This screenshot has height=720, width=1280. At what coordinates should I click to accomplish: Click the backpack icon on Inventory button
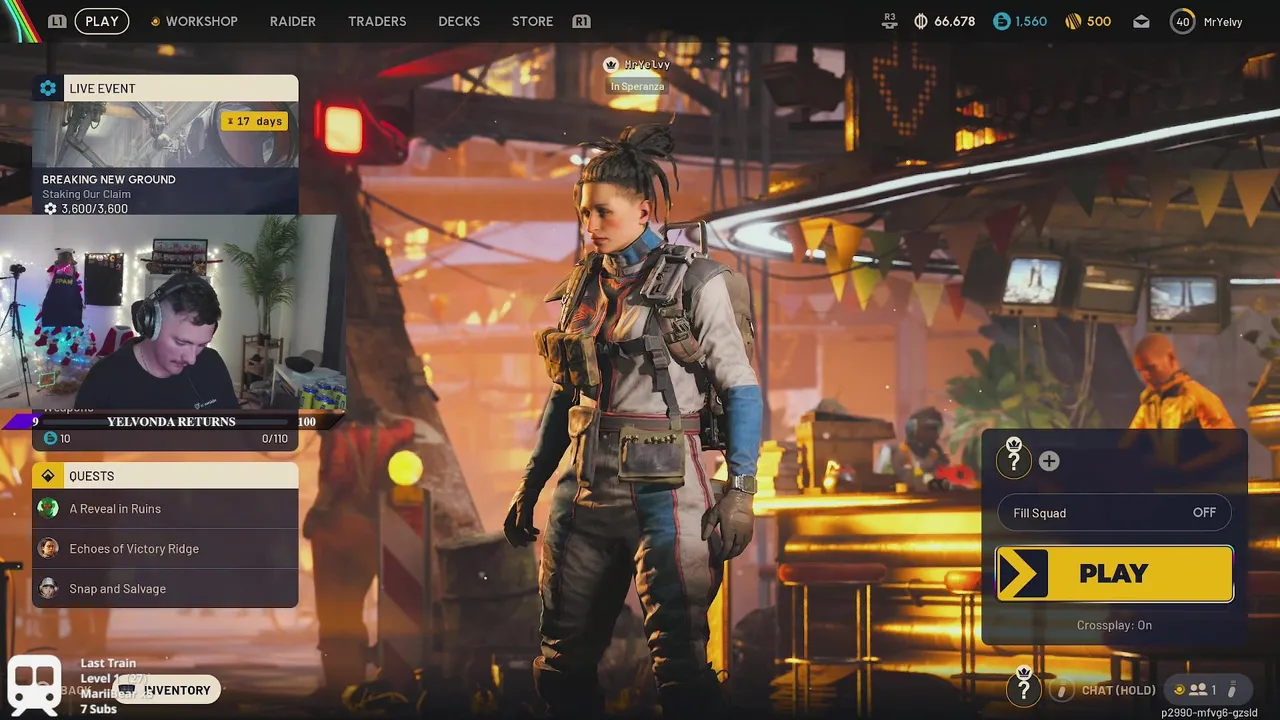click(128, 690)
